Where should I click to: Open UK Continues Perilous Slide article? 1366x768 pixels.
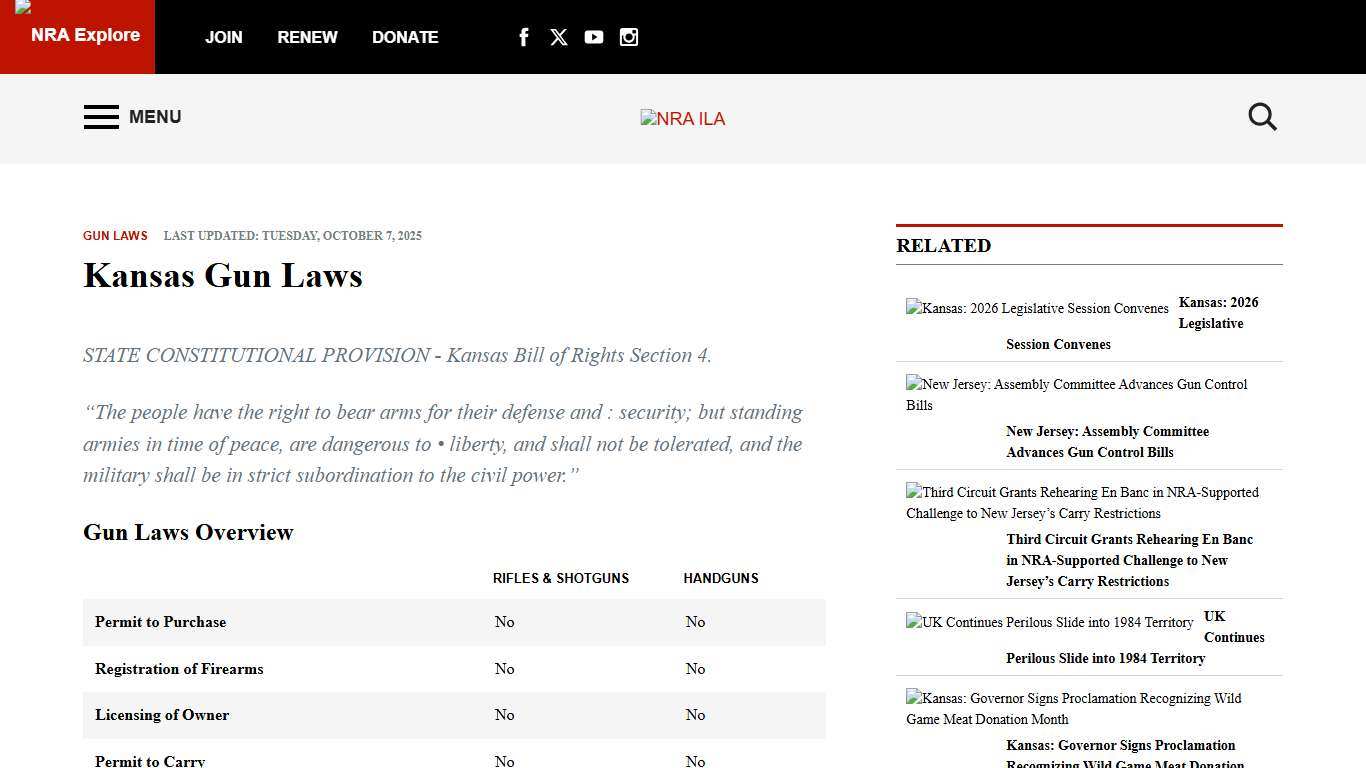[1105, 658]
